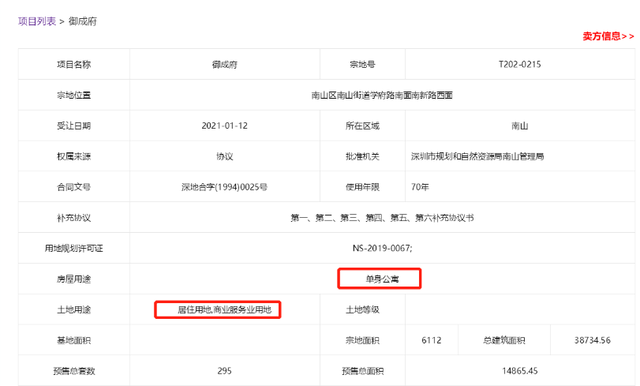
Task: Click the parcel area value 6112
Action: (x=431, y=340)
